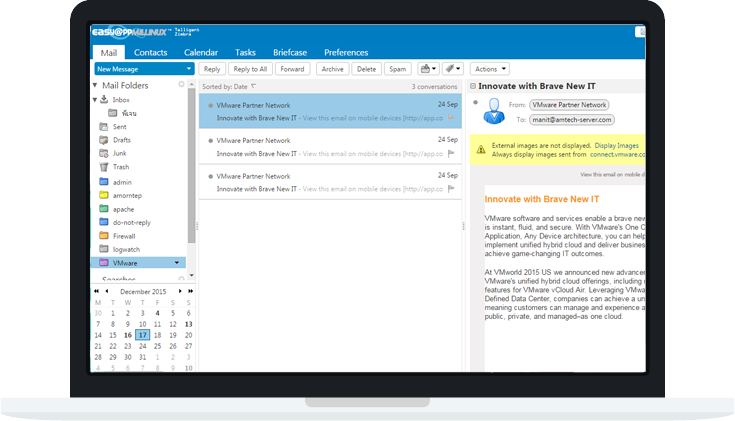Collapse the email header in reading pane
The width and height of the screenshot is (735, 421).
tap(473, 86)
